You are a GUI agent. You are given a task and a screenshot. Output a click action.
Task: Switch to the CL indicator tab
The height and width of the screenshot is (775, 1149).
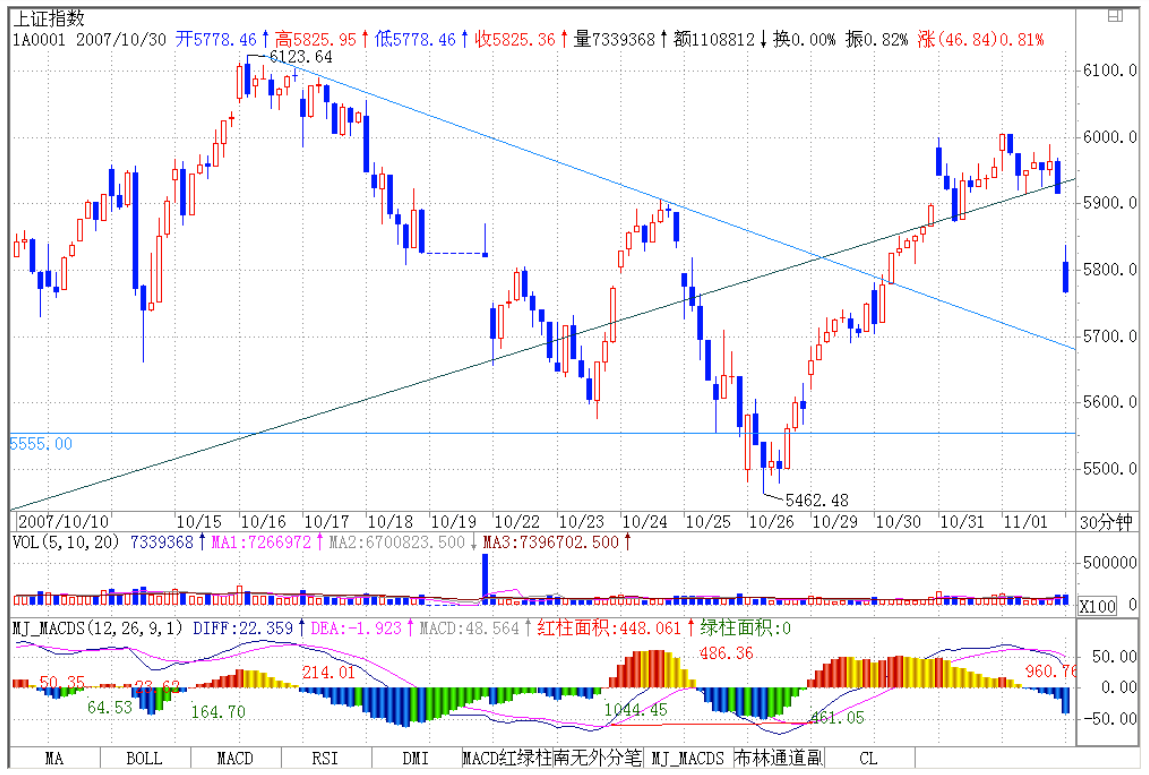pos(869,758)
